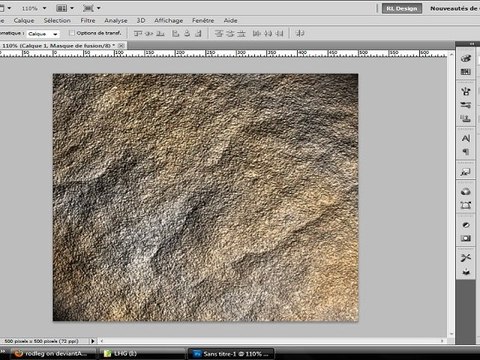
Task: Enable the 'Options de transf.' checkbox
Action: [71, 33]
